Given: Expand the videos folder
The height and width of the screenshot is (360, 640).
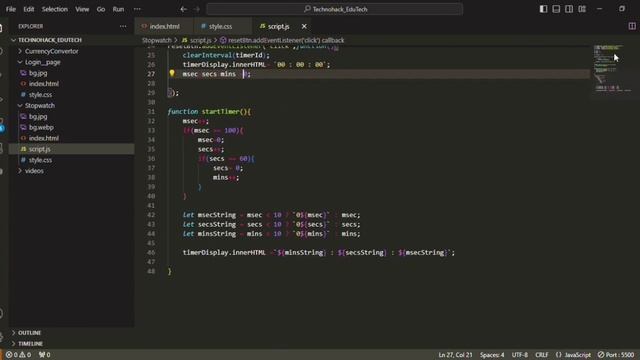Looking at the screenshot, I should (34, 171).
